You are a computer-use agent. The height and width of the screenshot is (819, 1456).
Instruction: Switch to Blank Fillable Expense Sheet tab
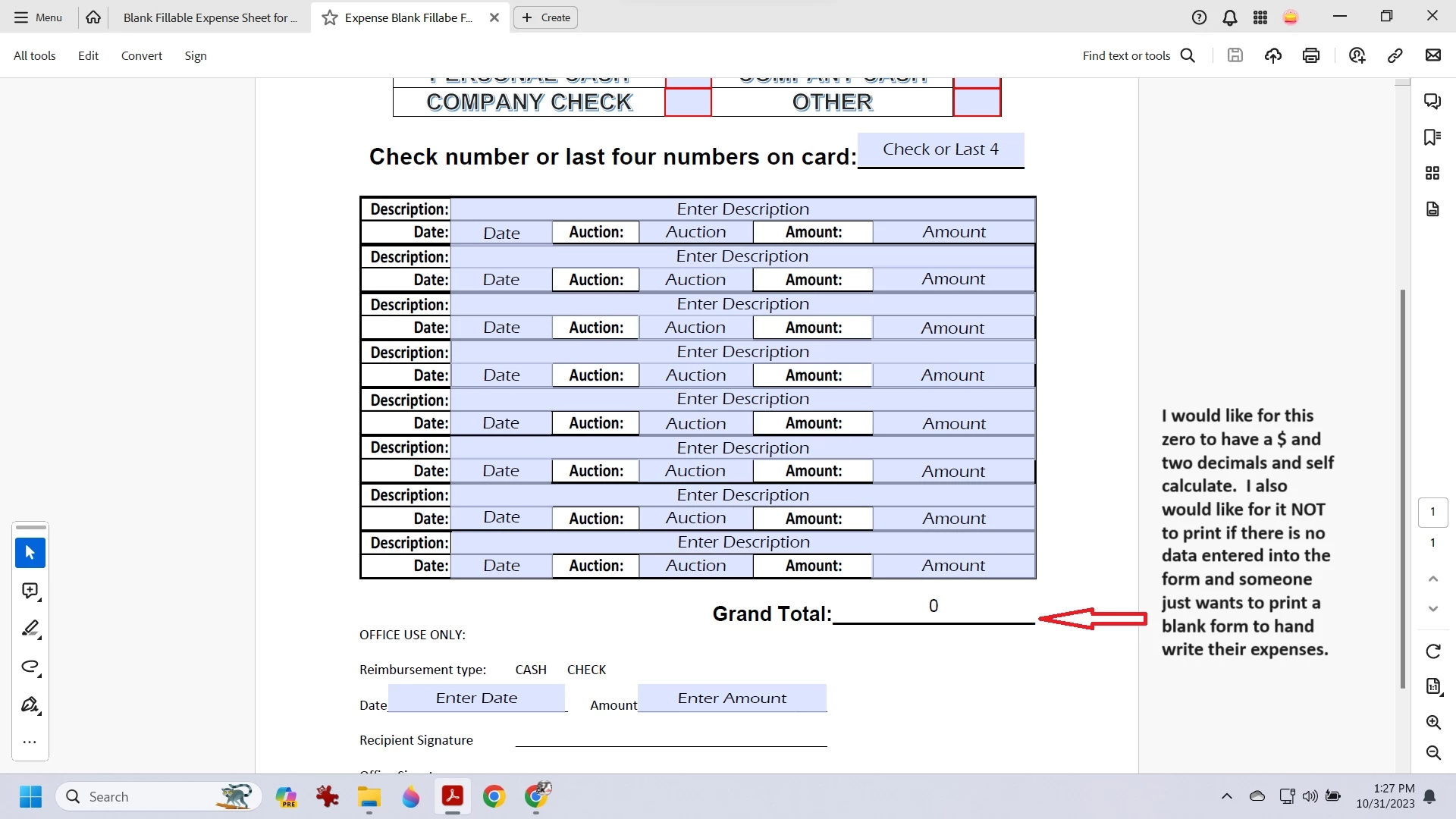click(210, 17)
